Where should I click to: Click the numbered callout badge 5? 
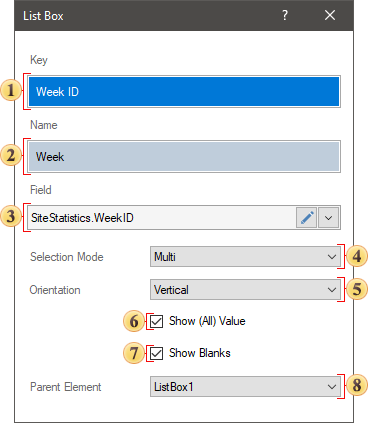click(x=357, y=289)
